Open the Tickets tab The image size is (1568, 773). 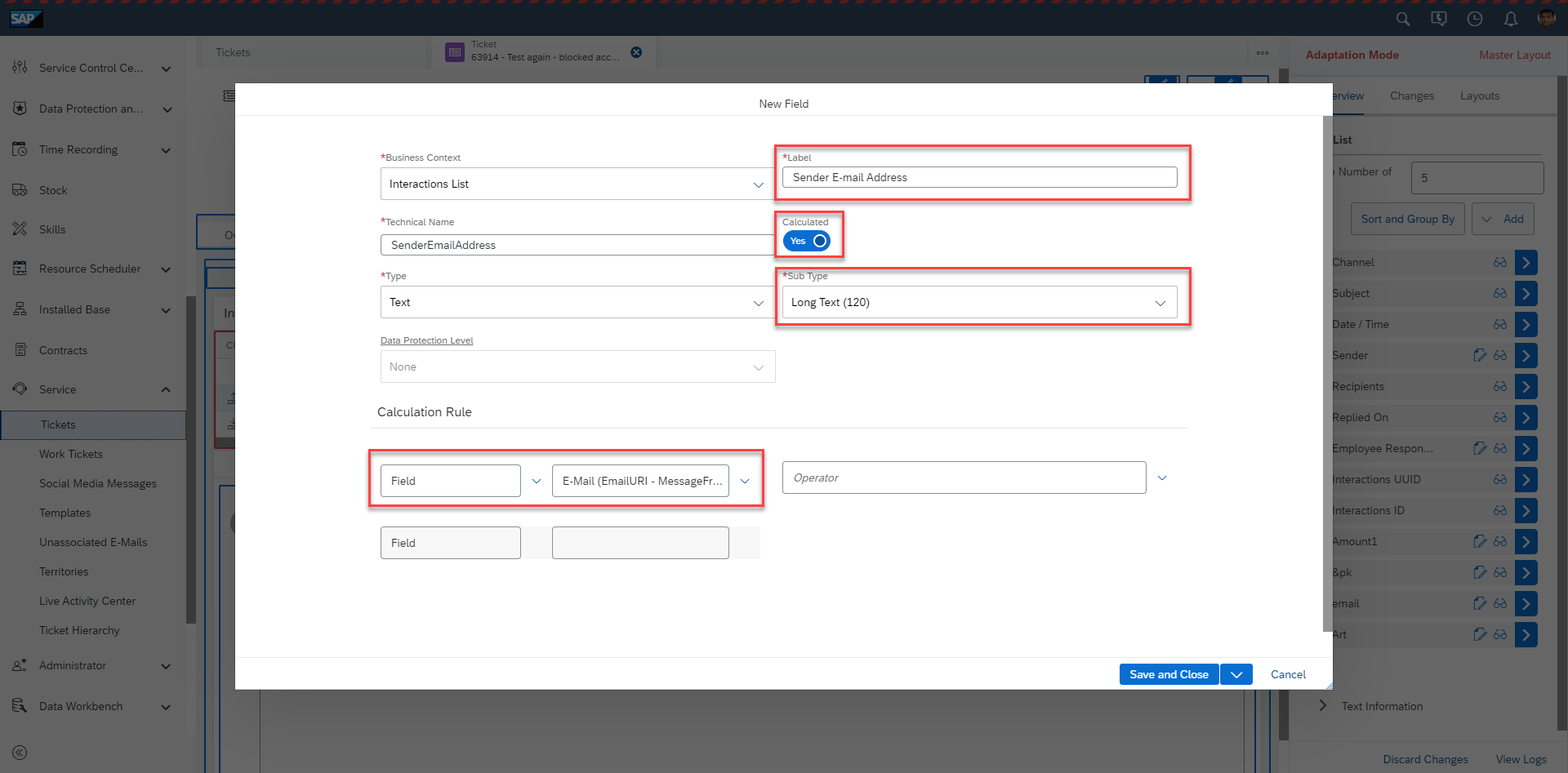pyautogui.click(x=233, y=52)
